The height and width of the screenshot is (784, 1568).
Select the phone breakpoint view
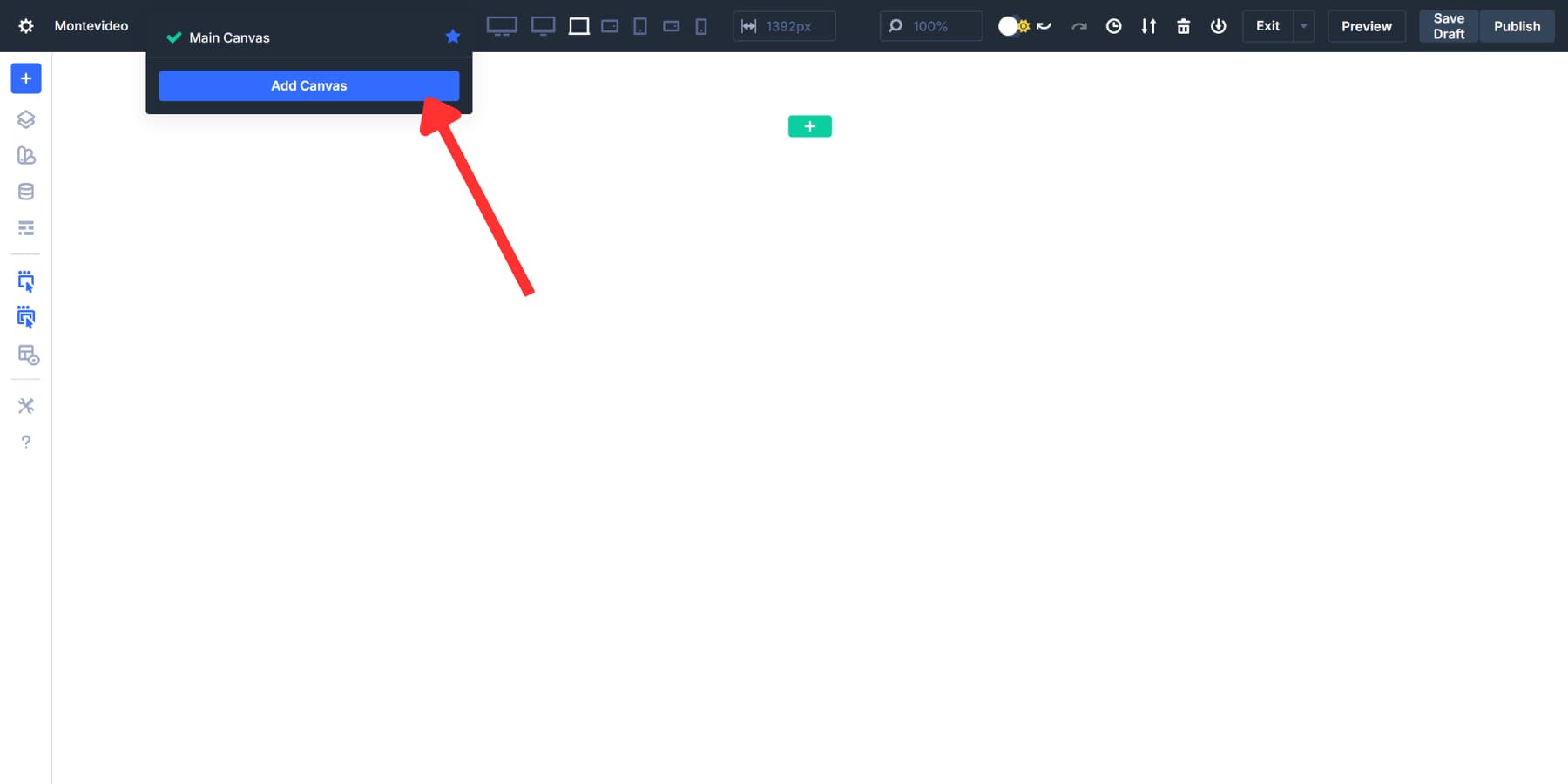(700, 26)
